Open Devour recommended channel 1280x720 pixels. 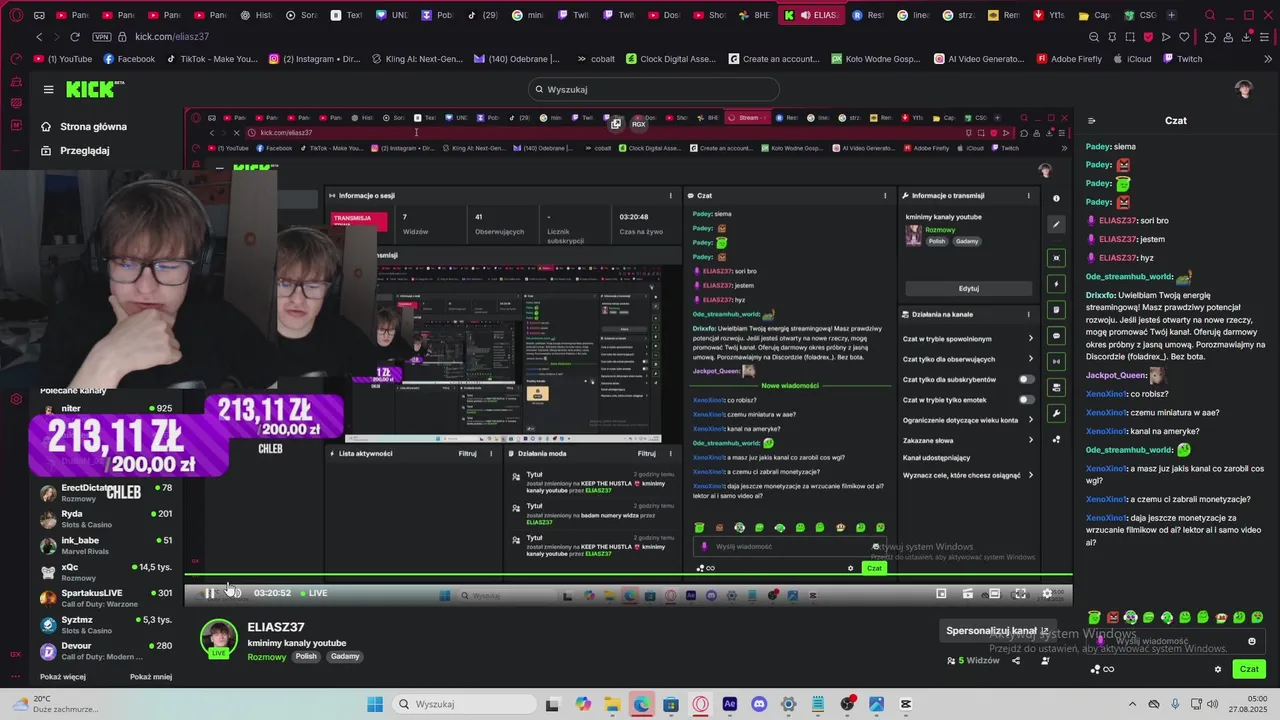pyautogui.click(x=106, y=651)
